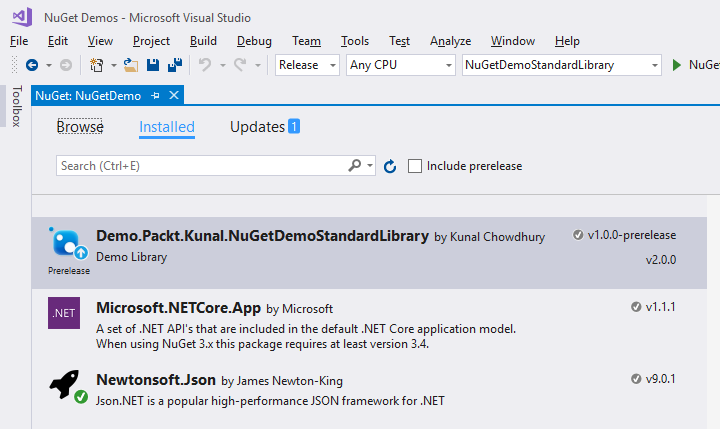Click the Save All icon
This screenshot has width=720, height=429.
(175, 65)
